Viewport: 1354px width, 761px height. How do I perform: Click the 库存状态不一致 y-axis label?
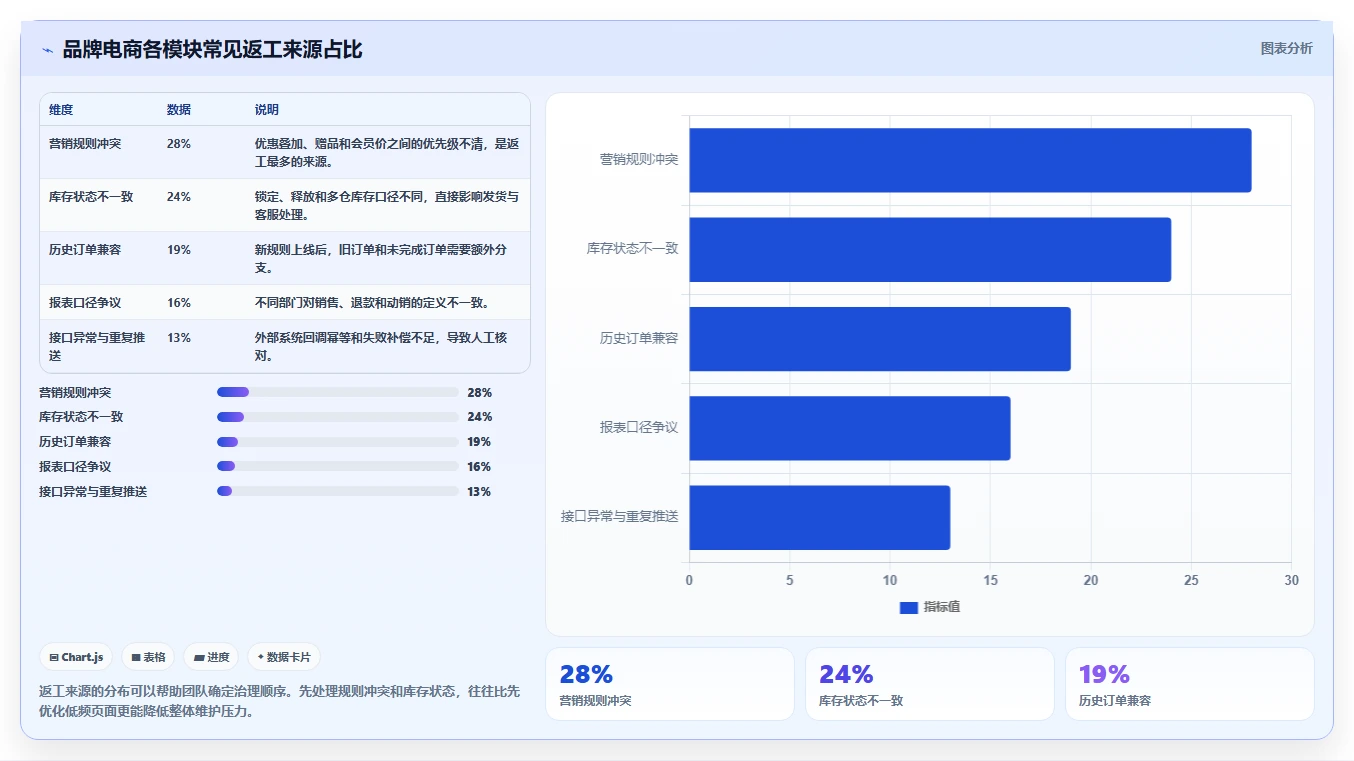click(632, 248)
